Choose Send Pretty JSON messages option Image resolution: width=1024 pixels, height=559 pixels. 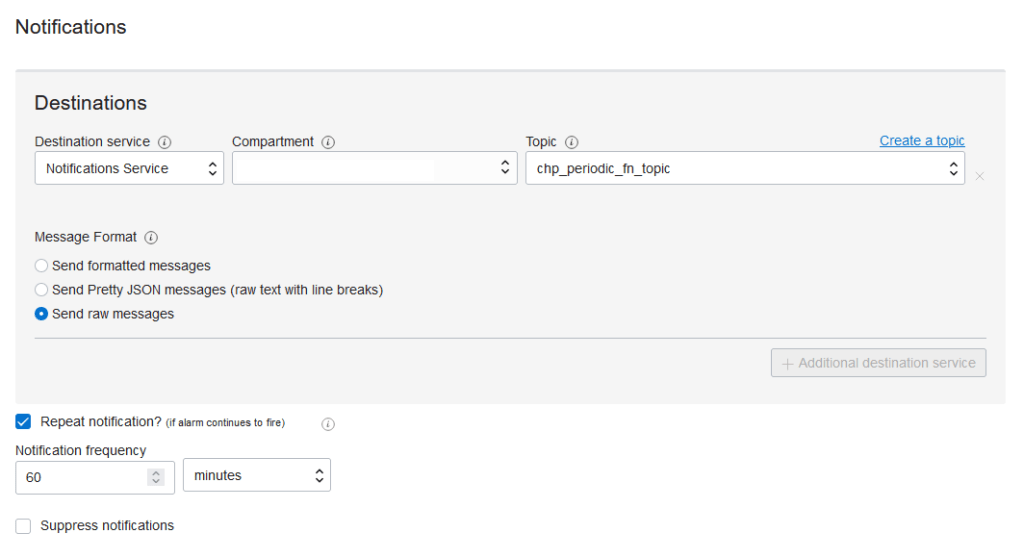41,290
